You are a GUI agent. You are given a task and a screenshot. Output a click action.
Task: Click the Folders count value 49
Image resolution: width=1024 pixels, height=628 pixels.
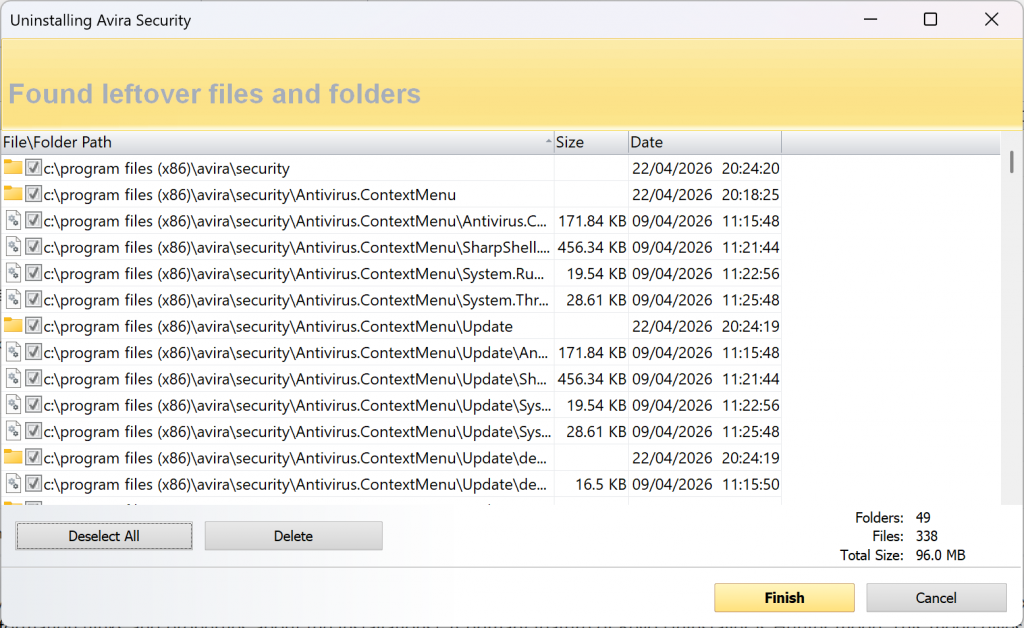[923, 518]
